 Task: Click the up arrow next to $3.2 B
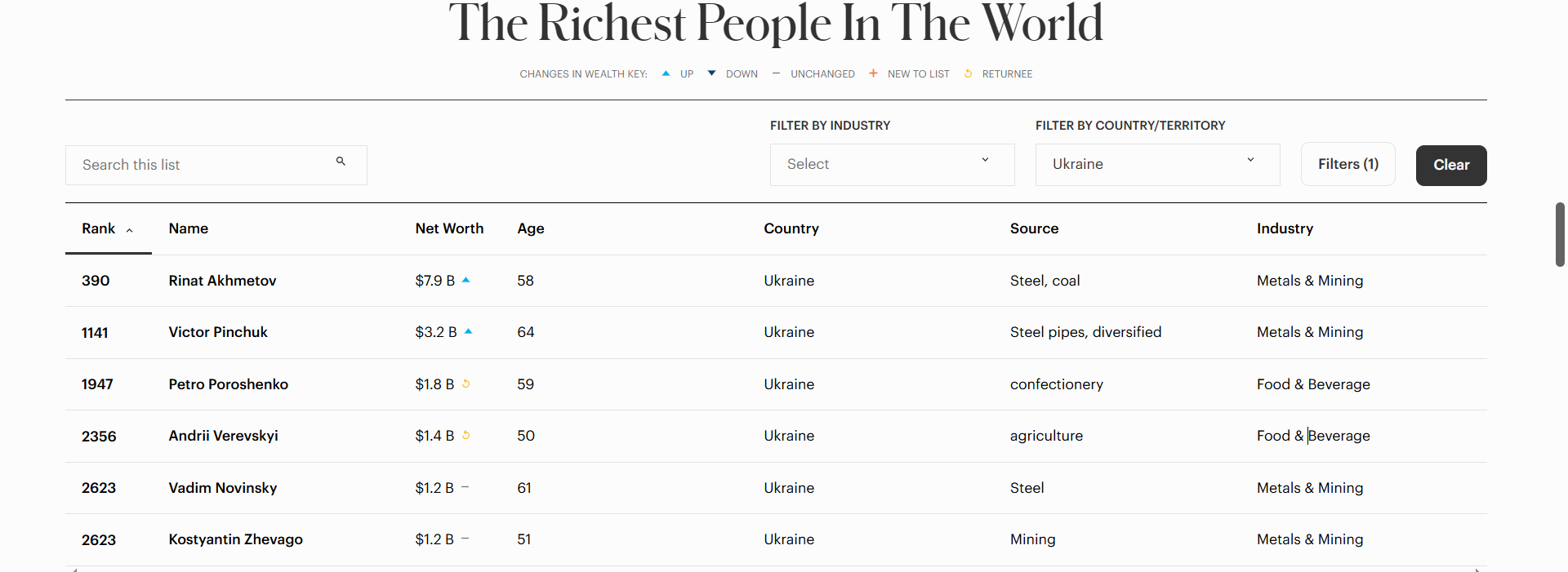[469, 331]
